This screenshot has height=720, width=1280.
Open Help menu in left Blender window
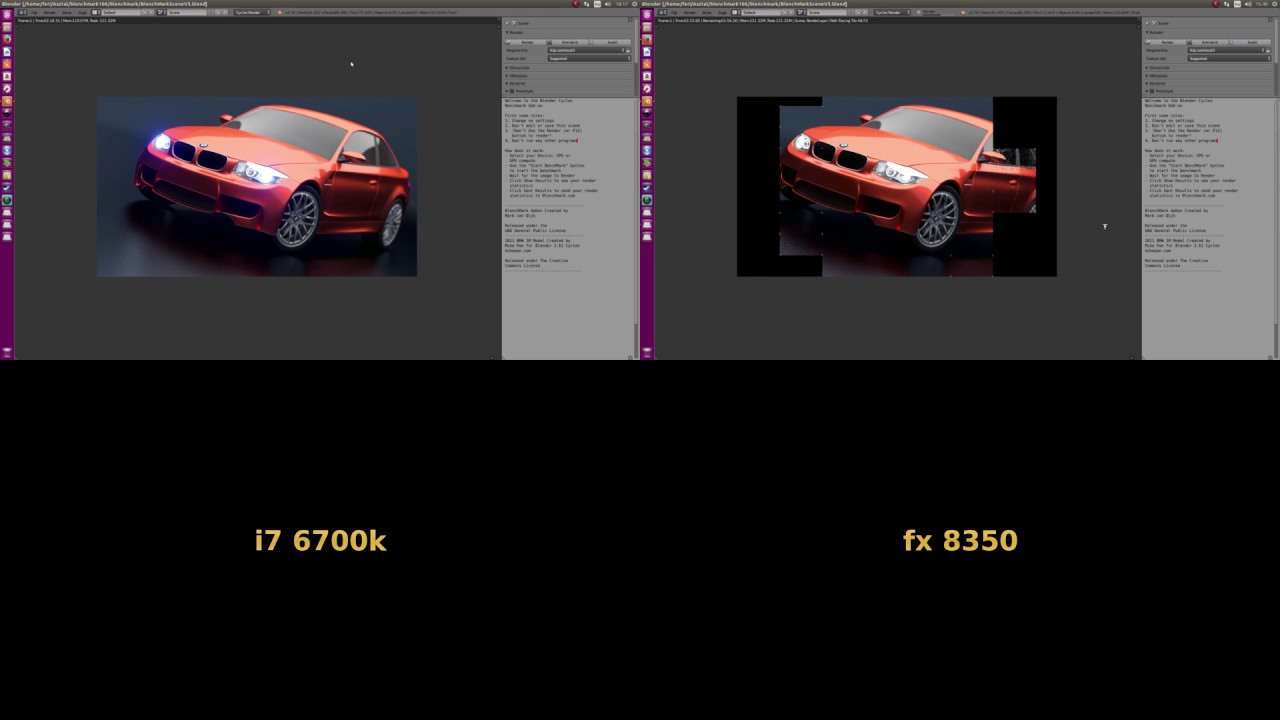[x=81, y=12]
